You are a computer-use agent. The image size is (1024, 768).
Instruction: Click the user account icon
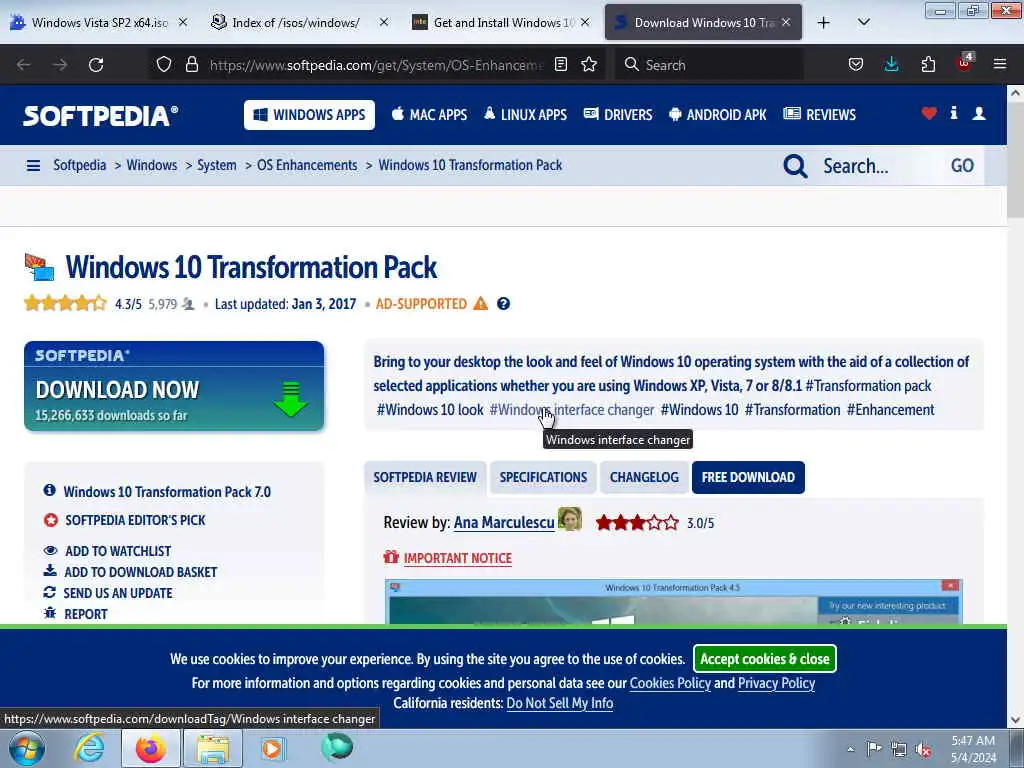point(979,113)
